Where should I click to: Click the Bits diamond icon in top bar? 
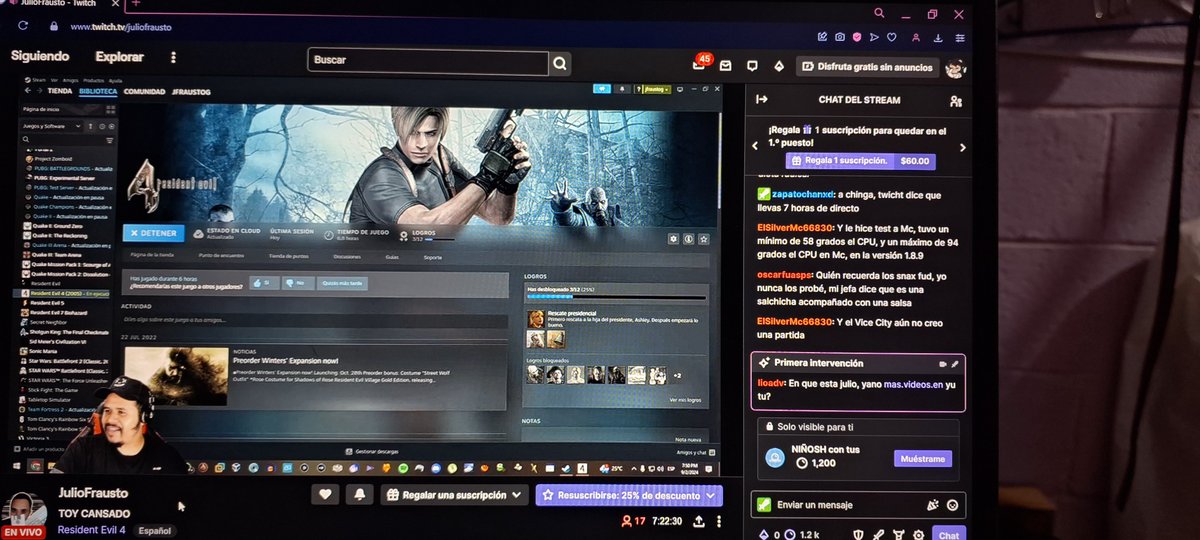coord(779,66)
